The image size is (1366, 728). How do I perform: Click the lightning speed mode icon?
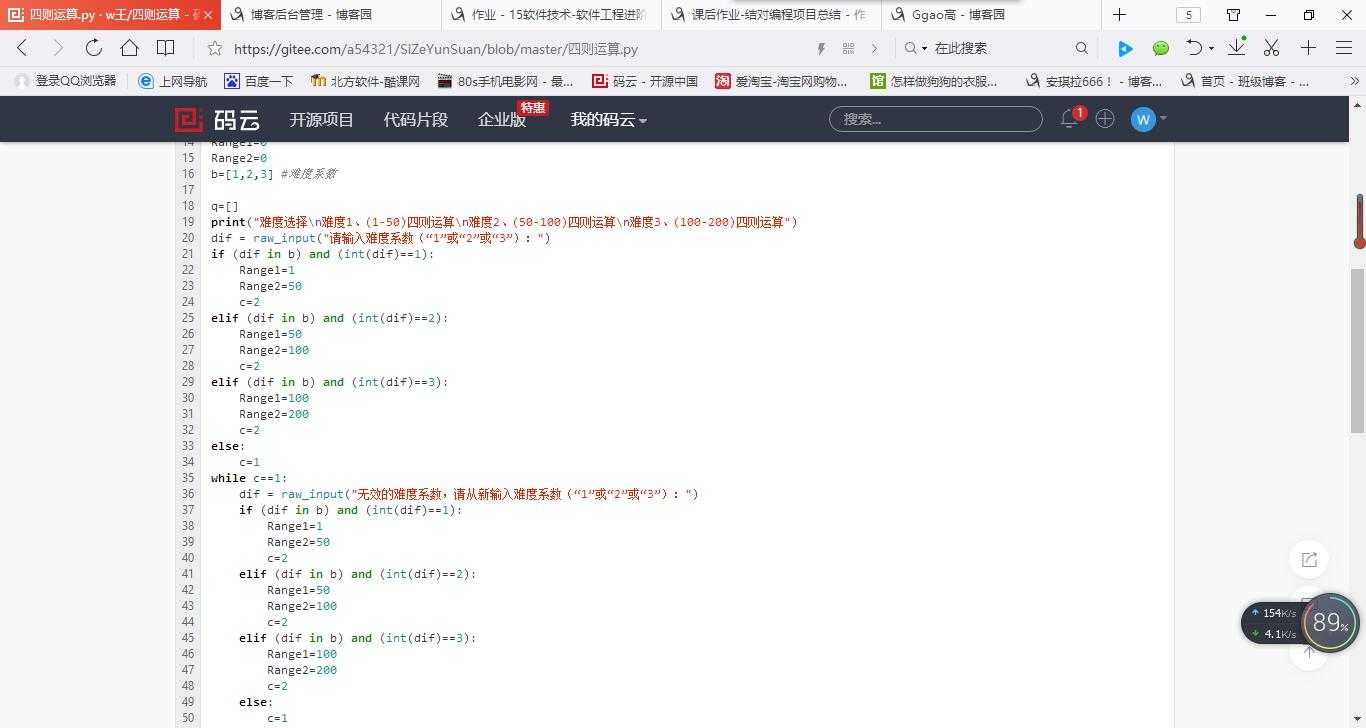coord(821,48)
